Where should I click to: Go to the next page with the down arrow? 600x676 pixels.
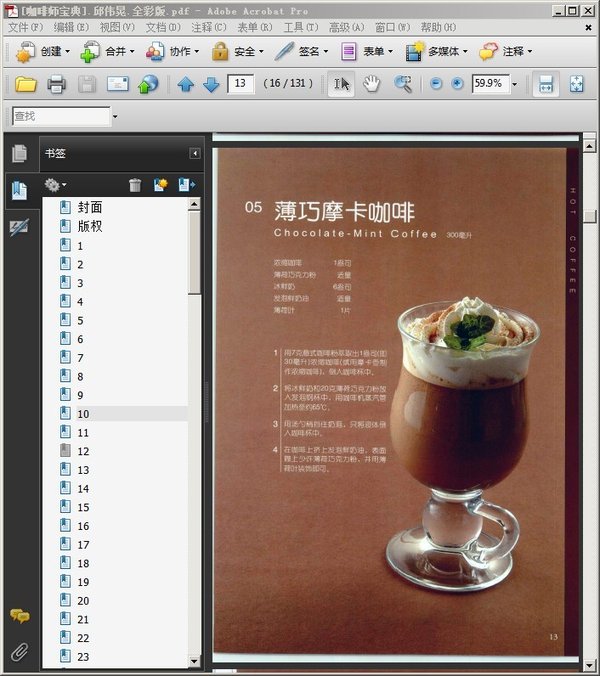211,84
